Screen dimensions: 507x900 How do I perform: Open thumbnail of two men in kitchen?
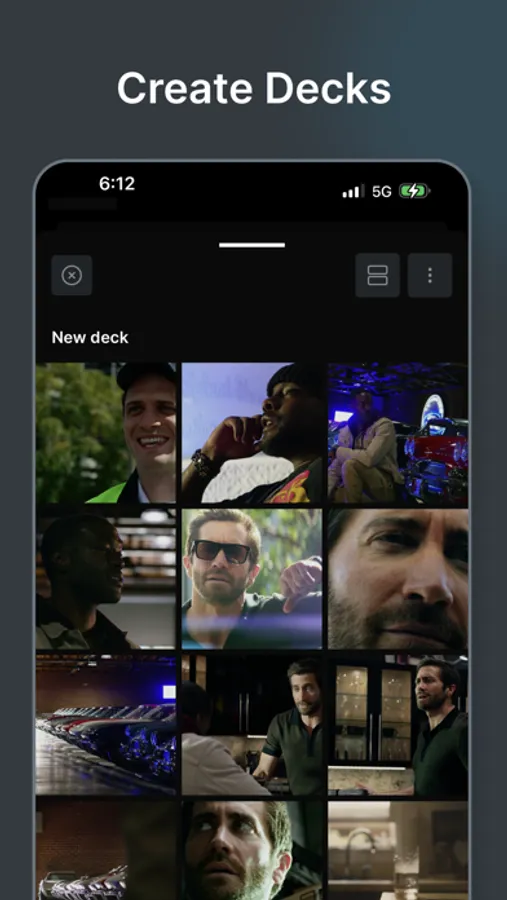(252, 726)
